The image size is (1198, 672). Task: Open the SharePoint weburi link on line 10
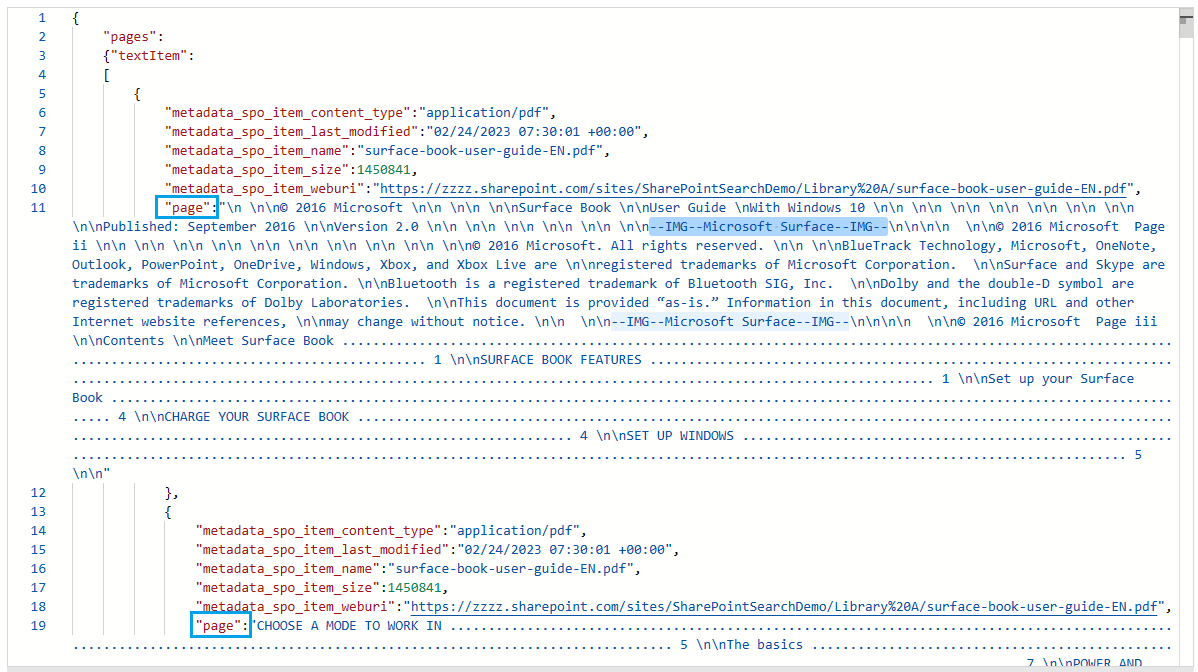click(753, 189)
